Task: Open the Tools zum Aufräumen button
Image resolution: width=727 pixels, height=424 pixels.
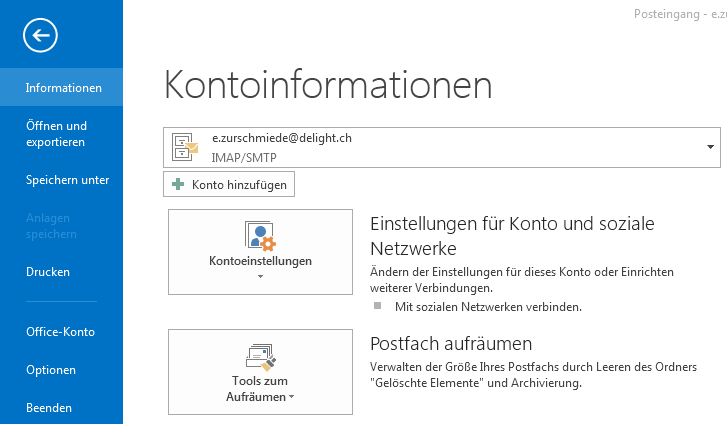Action: tap(260, 372)
